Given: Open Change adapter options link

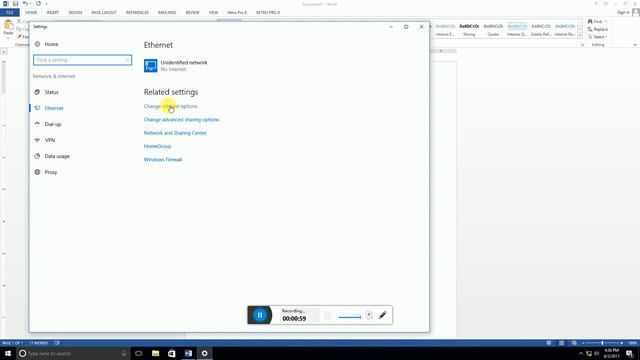Looking at the screenshot, I should tap(170, 106).
